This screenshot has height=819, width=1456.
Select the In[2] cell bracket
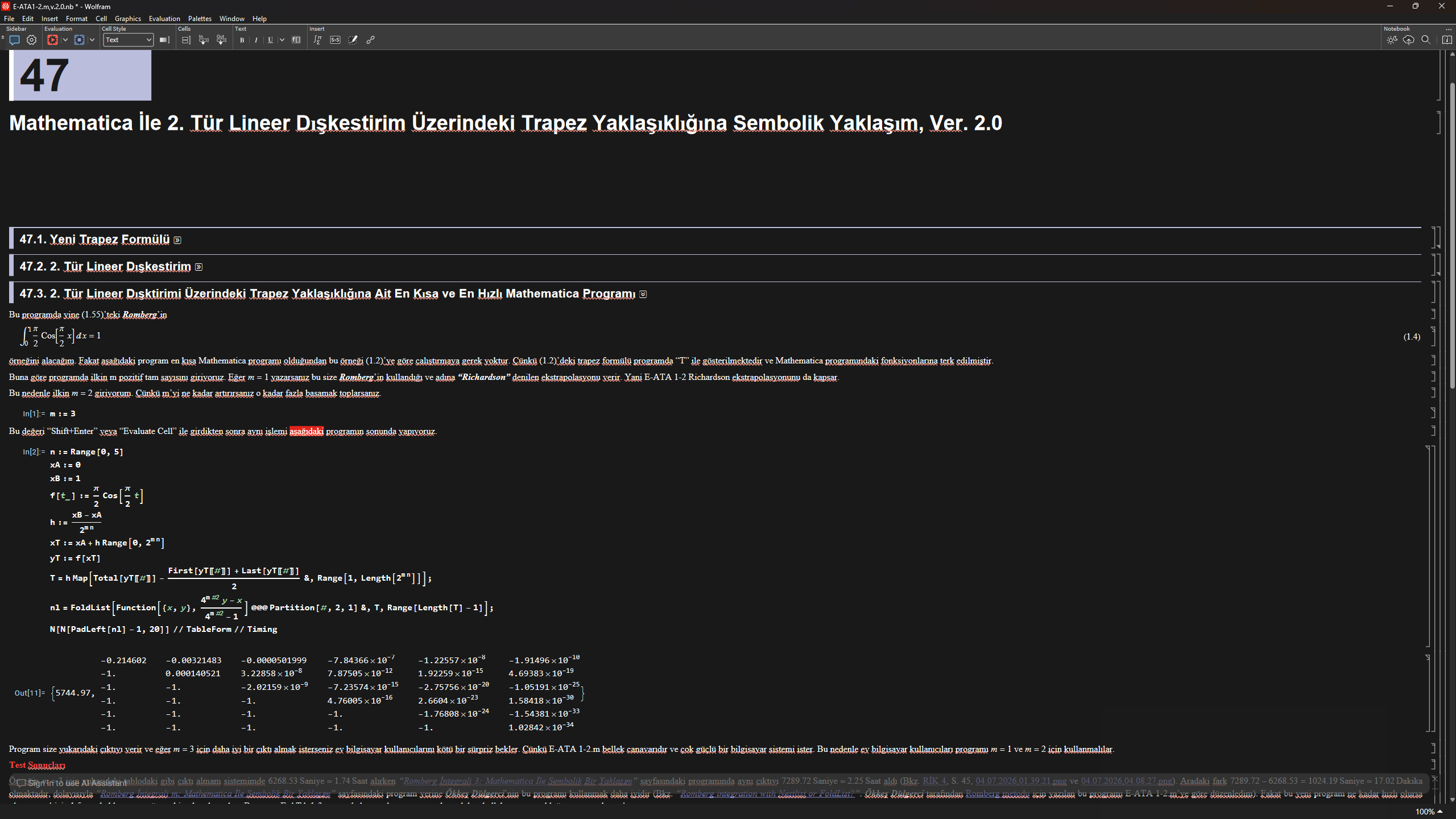coord(1429,547)
